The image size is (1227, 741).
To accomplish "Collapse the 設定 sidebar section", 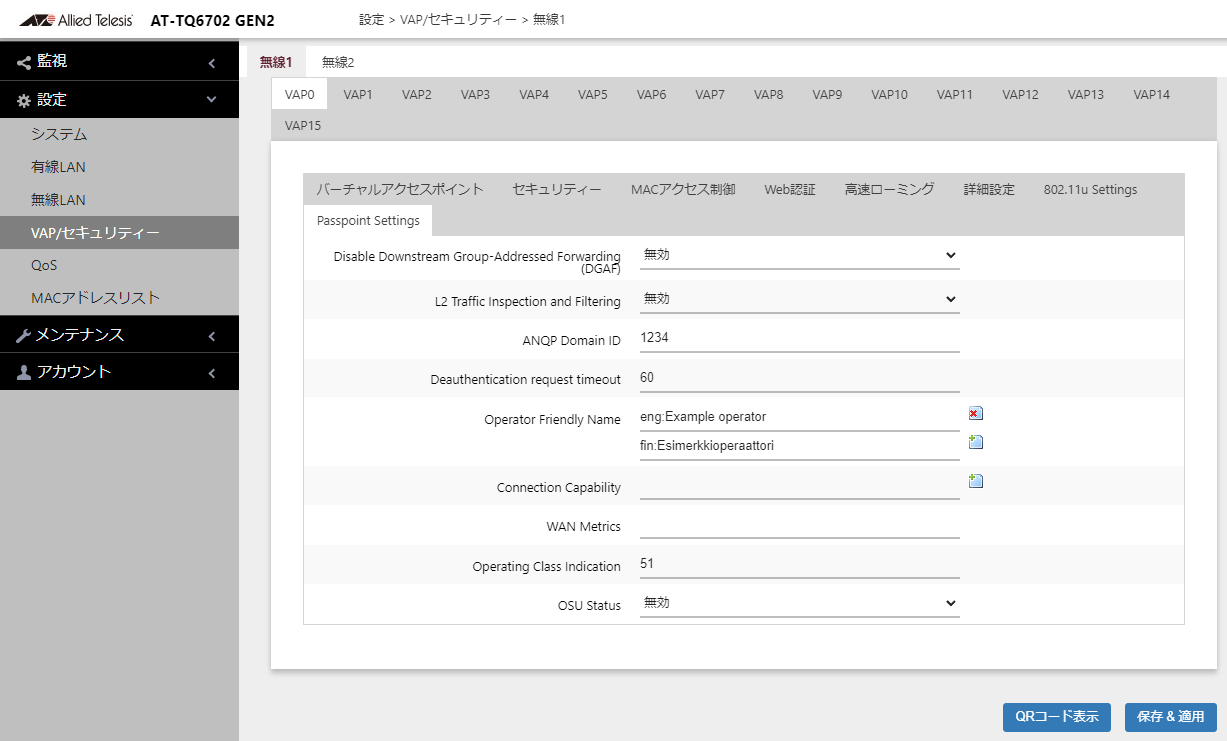I will coord(119,100).
